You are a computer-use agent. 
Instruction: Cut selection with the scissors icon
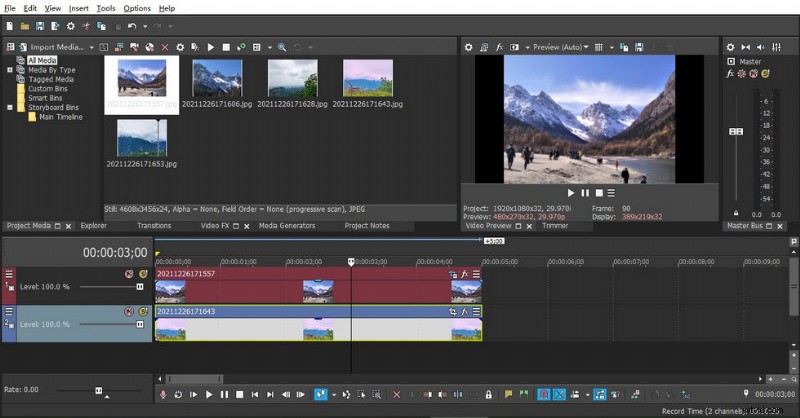tap(86, 26)
